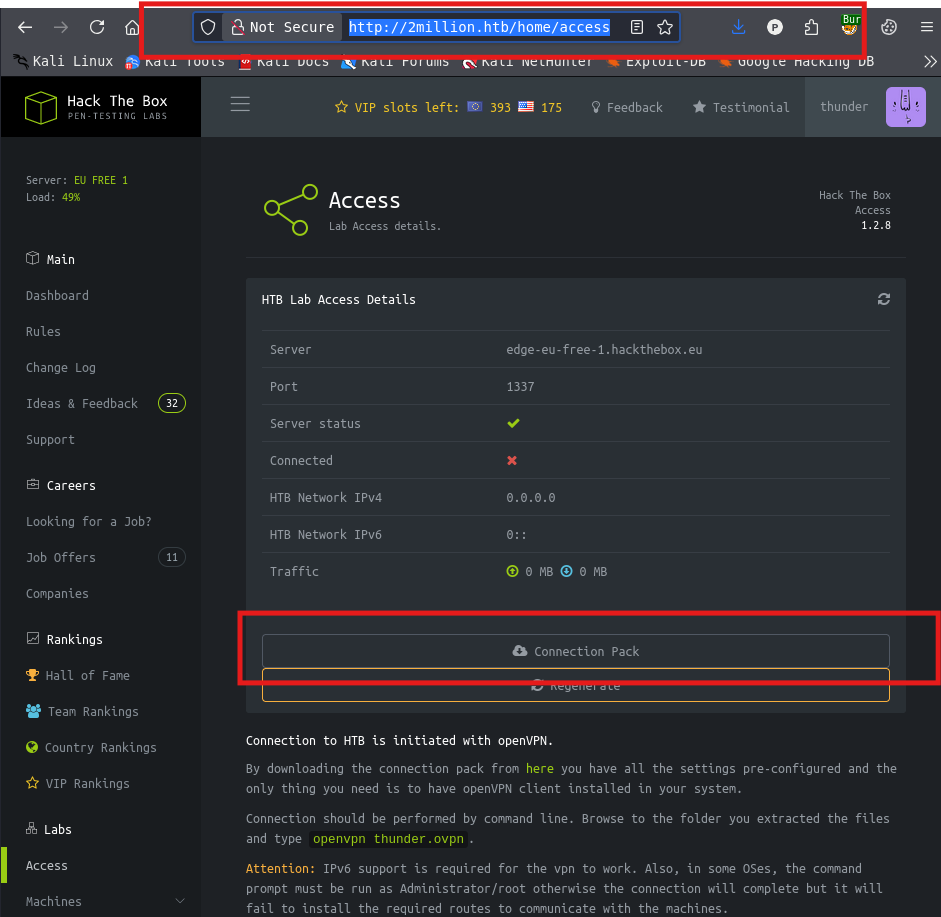Image resolution: width=941 pixels, height=917 pixels.
Task: Click the Hack The Box logo
Action: (x=96, y=107)
